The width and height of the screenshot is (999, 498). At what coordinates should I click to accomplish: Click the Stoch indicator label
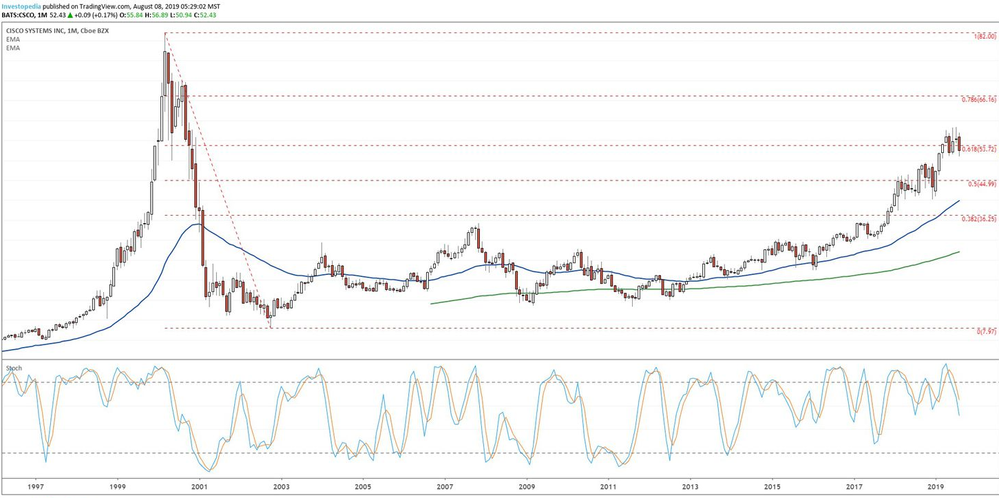pos(14,368)
